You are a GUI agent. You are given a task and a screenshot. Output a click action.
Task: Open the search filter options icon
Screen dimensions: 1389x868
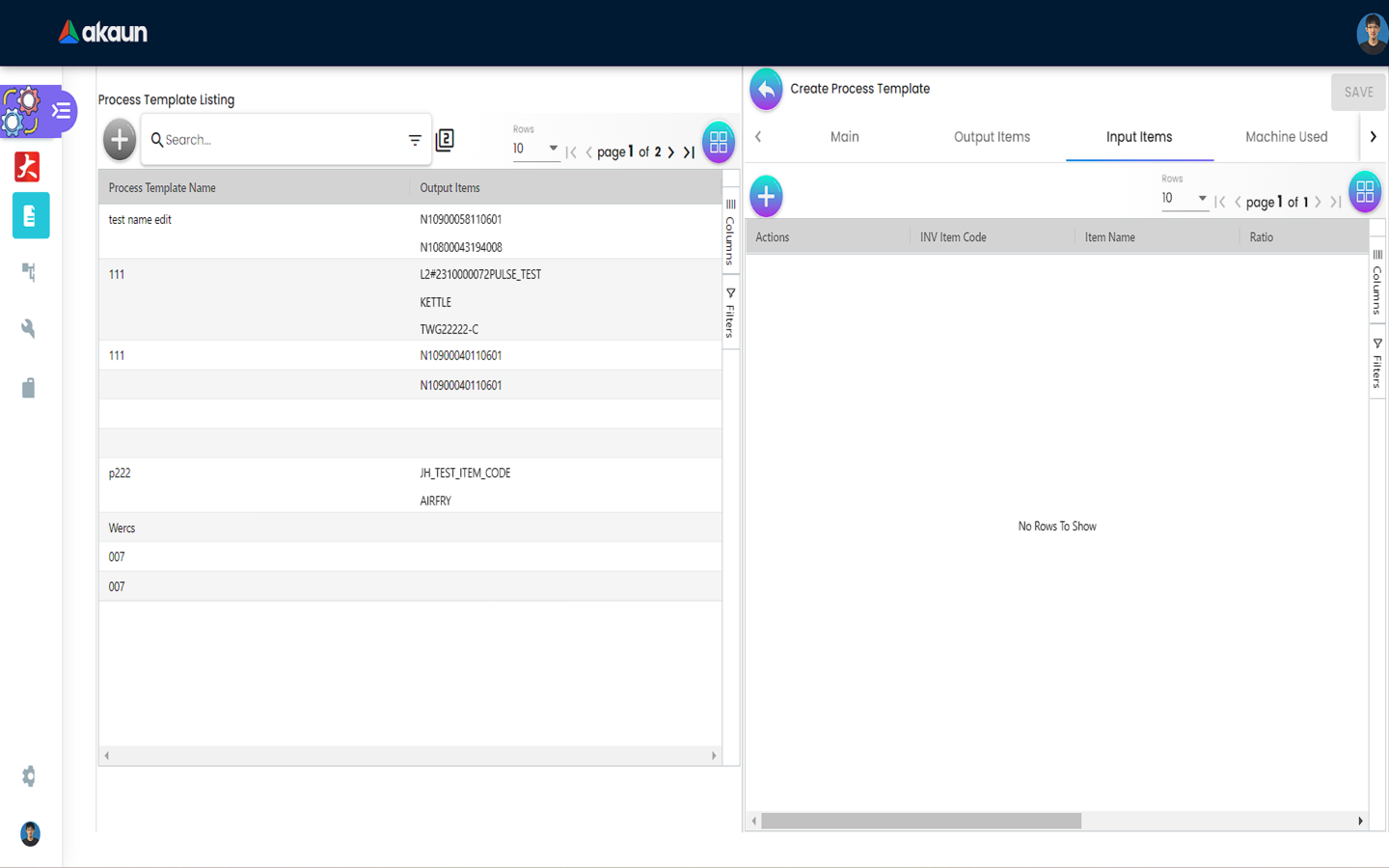coord(415,140)
